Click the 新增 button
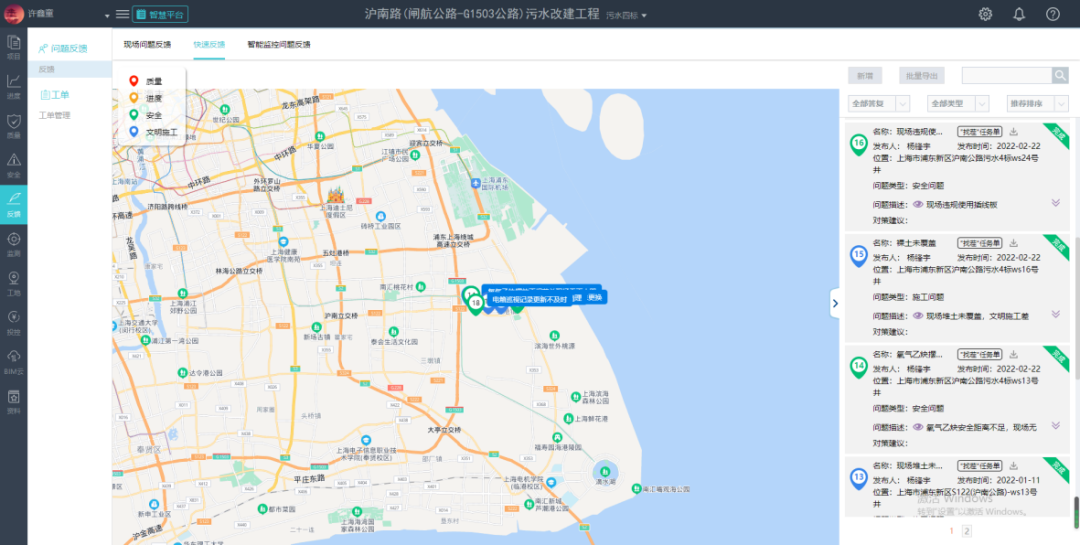The image size is (1080, 545). tap(864, 76)
